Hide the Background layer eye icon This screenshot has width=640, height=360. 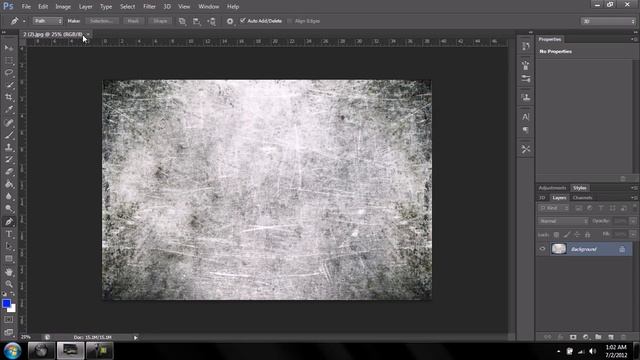542,249
